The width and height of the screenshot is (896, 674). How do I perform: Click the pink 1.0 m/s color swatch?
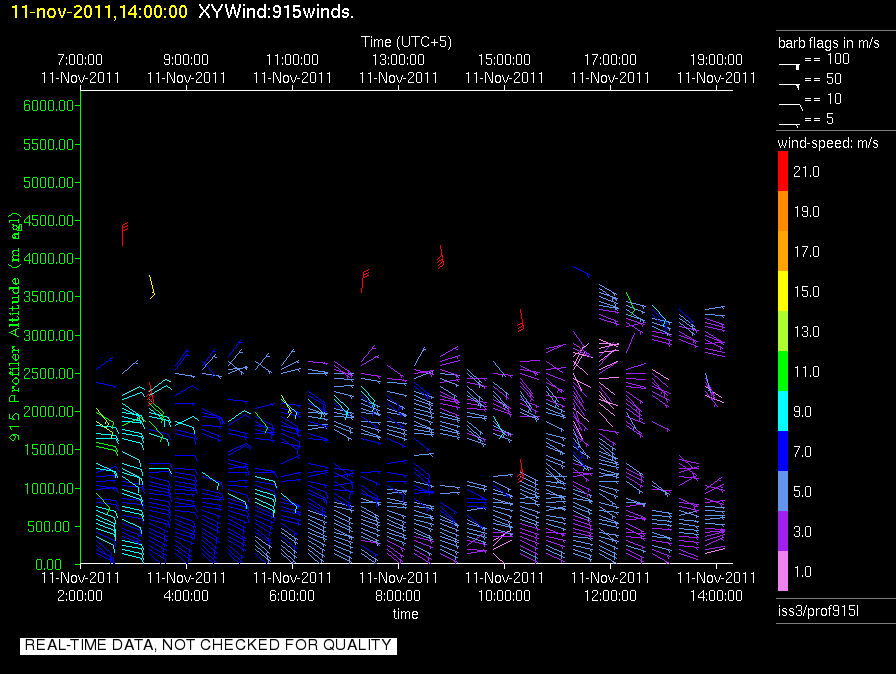pos(783,571)
